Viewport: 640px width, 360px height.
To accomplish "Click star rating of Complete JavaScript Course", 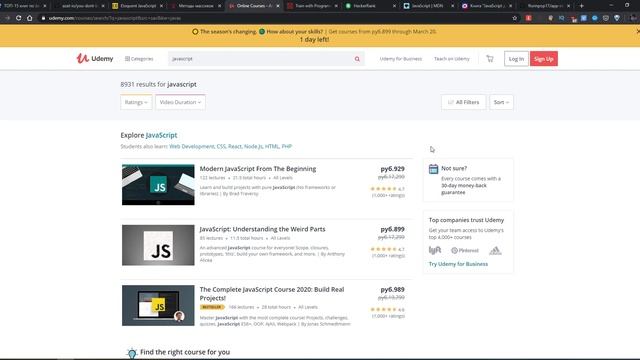I will pyautogui.click(x=383, y=309).
